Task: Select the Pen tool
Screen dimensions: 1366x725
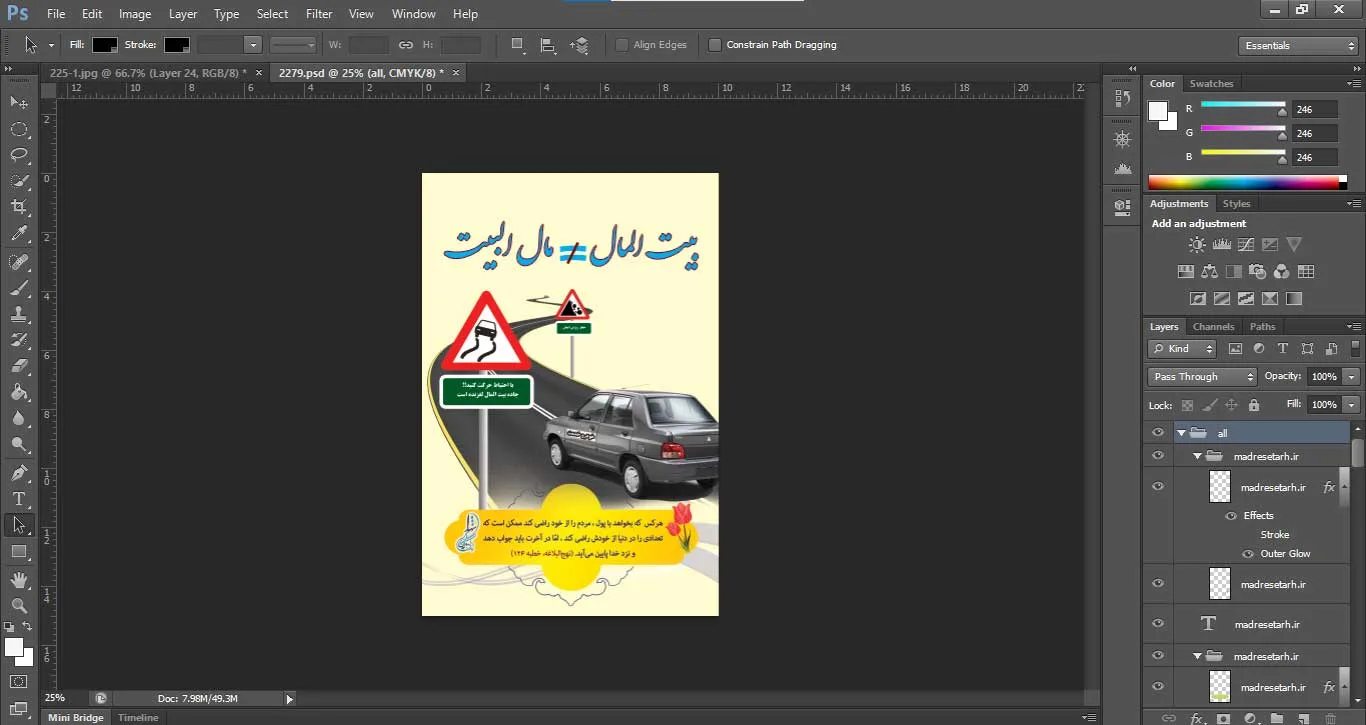Action: click(19, 472)
